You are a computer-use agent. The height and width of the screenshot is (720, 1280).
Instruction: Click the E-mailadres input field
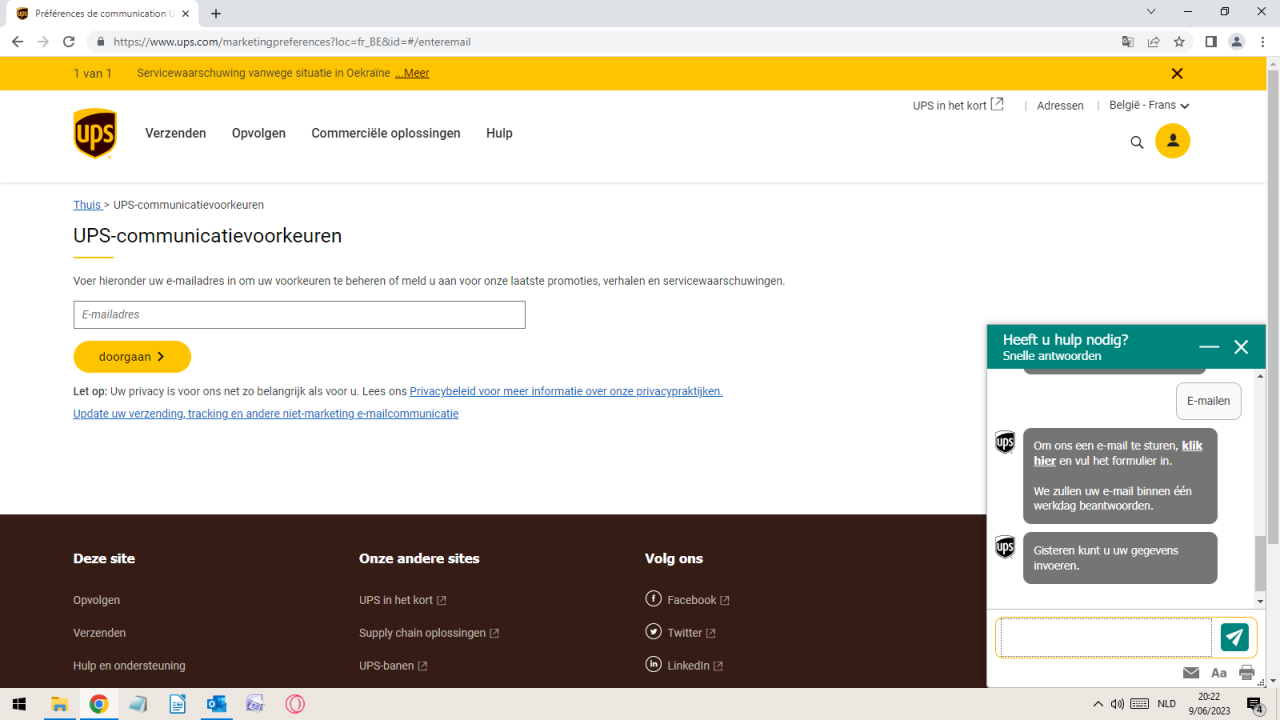pos(299,315)
